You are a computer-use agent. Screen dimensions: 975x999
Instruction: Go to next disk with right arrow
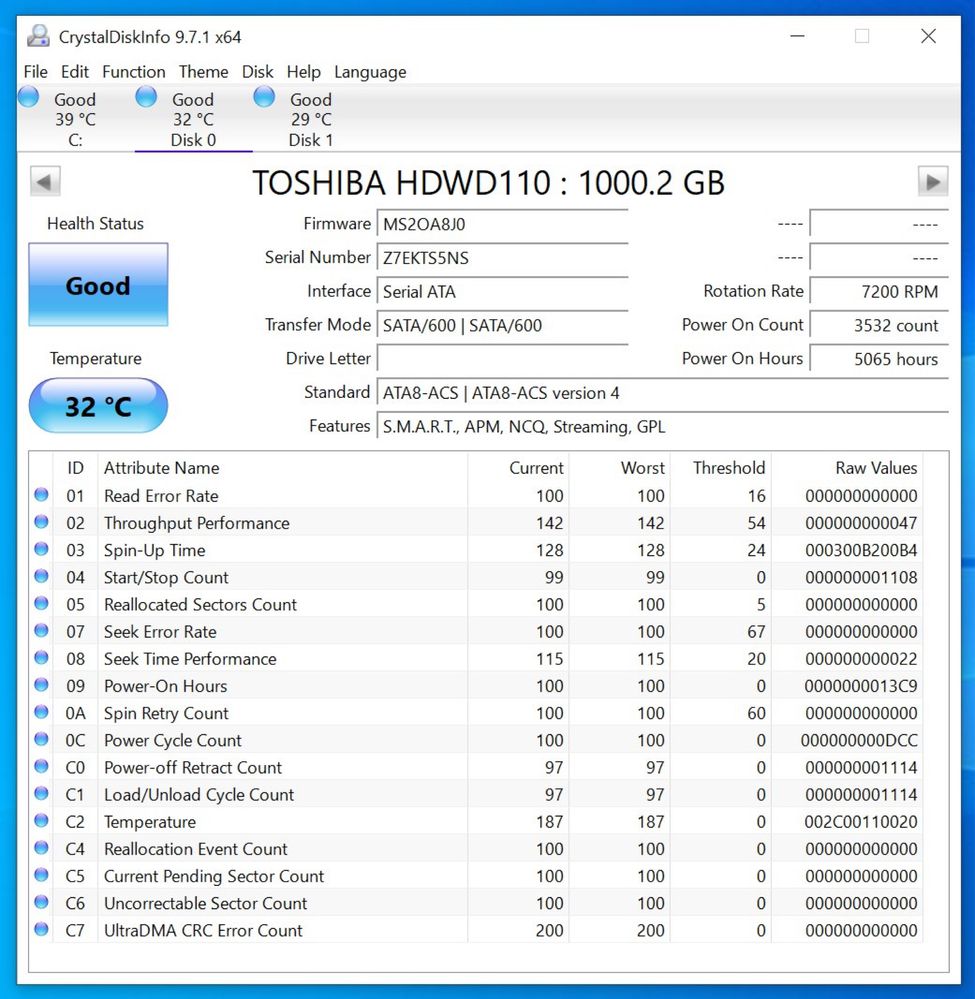click(x=933, y=182)
